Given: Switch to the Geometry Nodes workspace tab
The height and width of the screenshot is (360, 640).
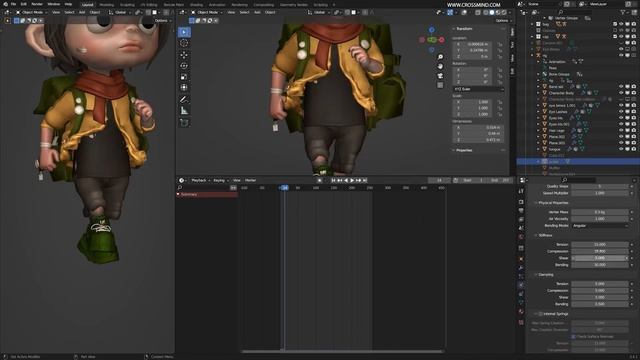Looking at the screenshot, I should click(294, 5).
